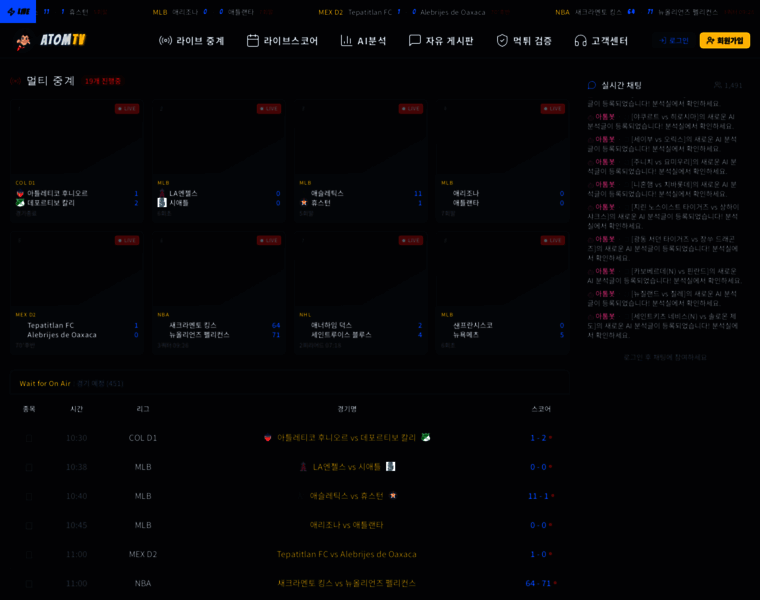The width and height of the screenshot is (760, 600).
Task: Click the speech bubble icon for 자유 게시판
Action: tap(414, 41)
